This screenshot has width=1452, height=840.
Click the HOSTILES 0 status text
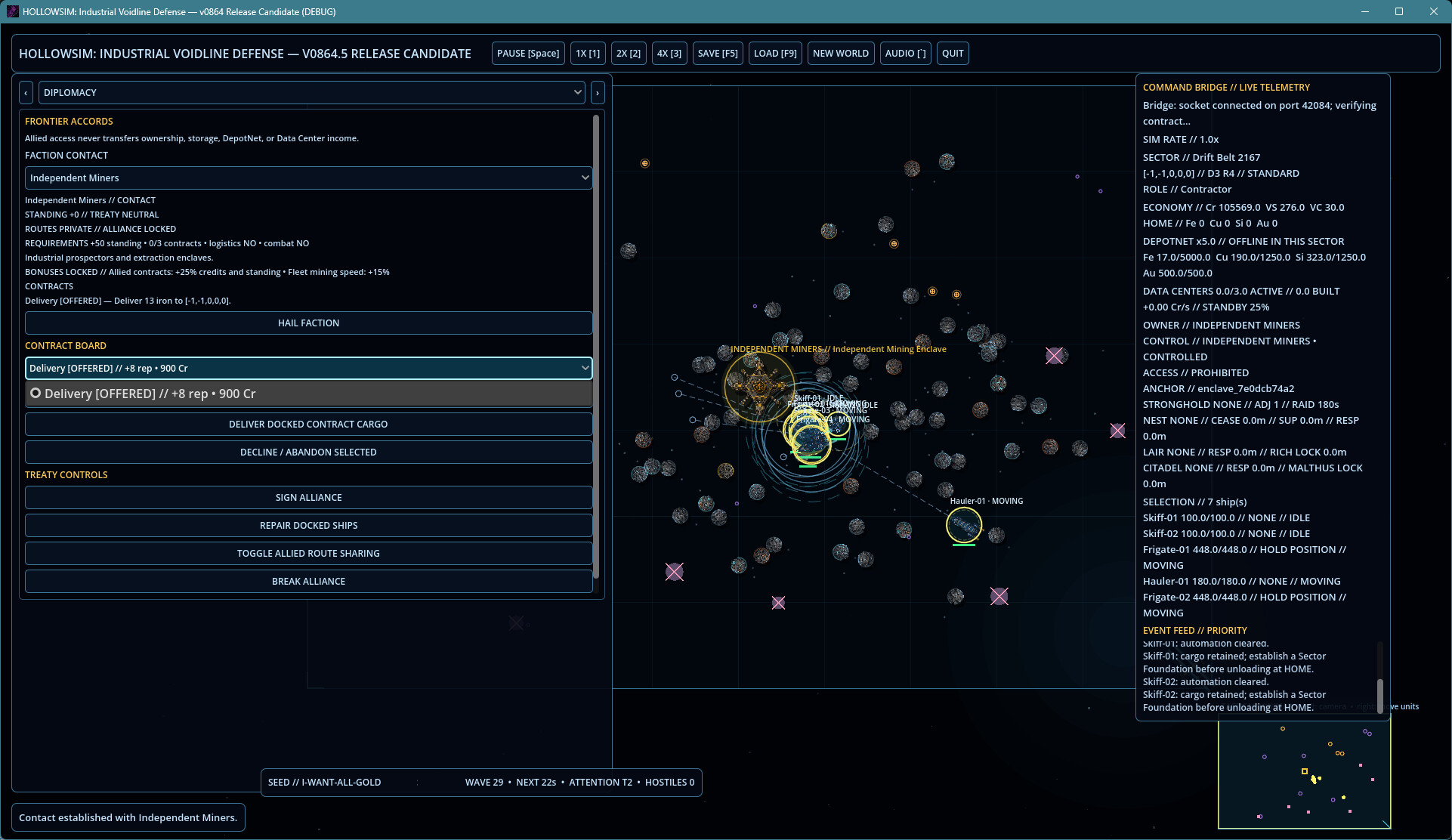click(669, 783)
